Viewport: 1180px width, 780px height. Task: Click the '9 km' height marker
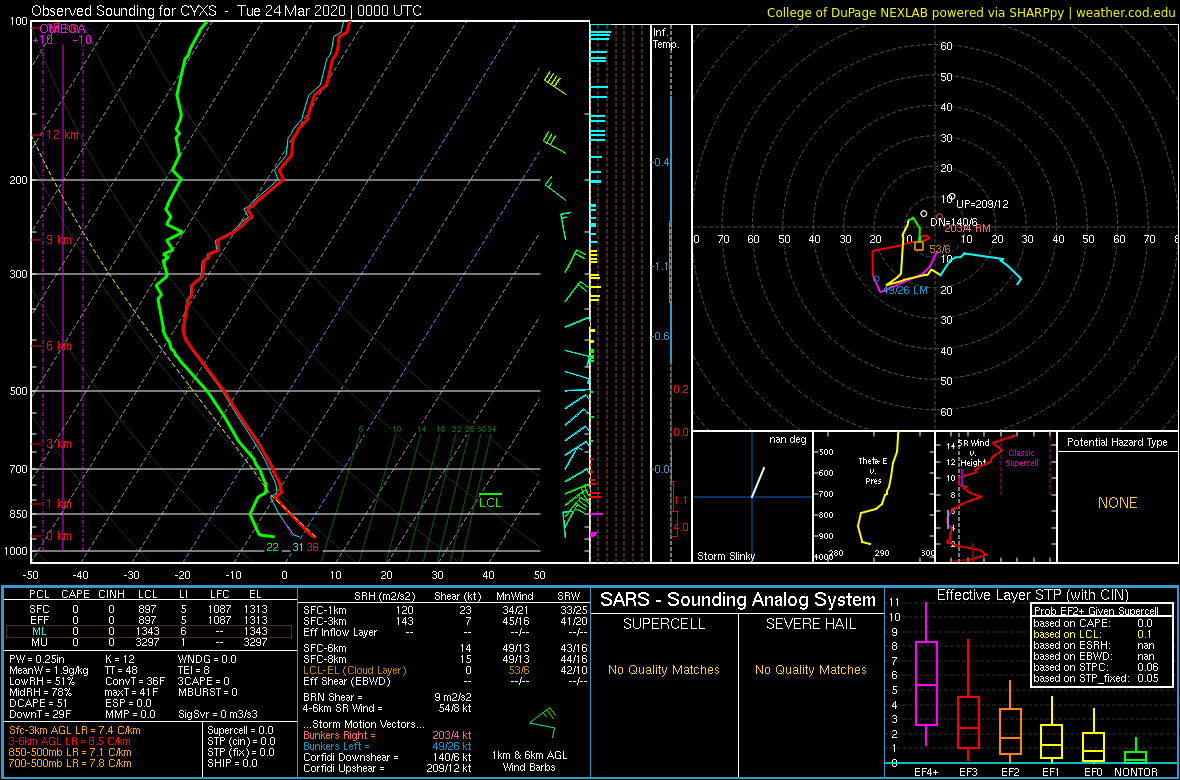pos(58,240)
